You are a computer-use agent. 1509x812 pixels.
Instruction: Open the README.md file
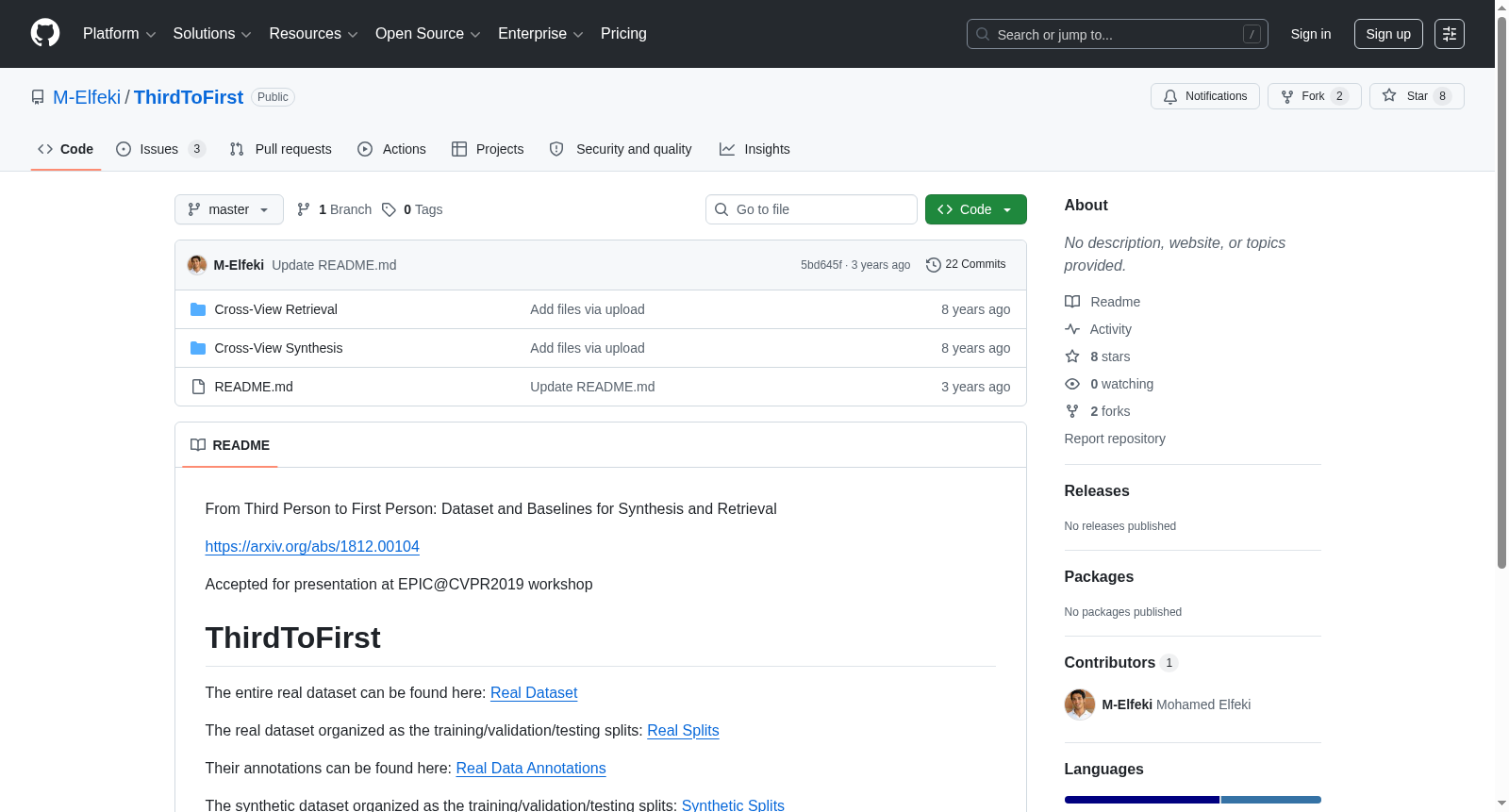pos(254,387)
